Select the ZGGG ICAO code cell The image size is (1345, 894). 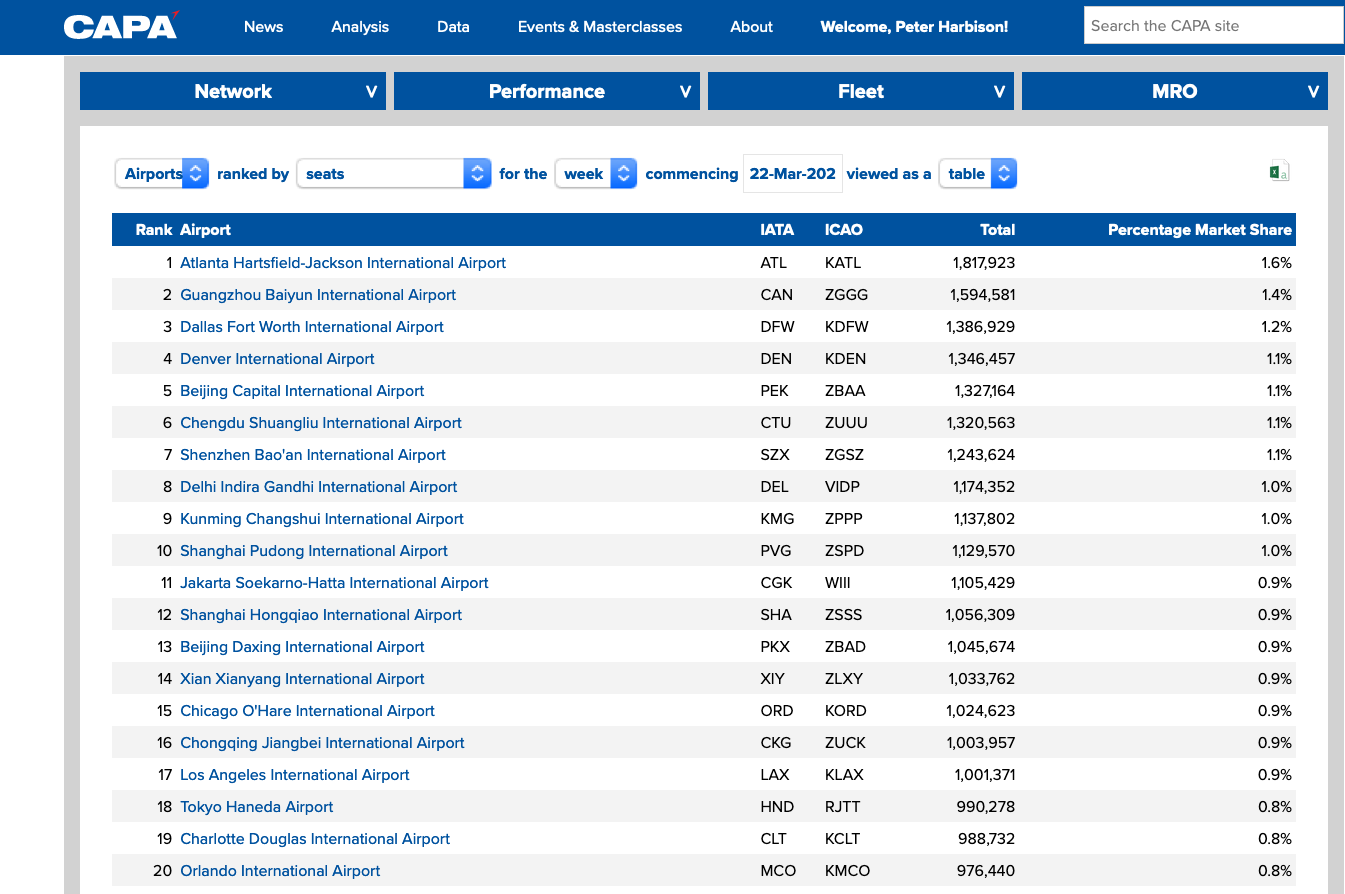[847, 295]
